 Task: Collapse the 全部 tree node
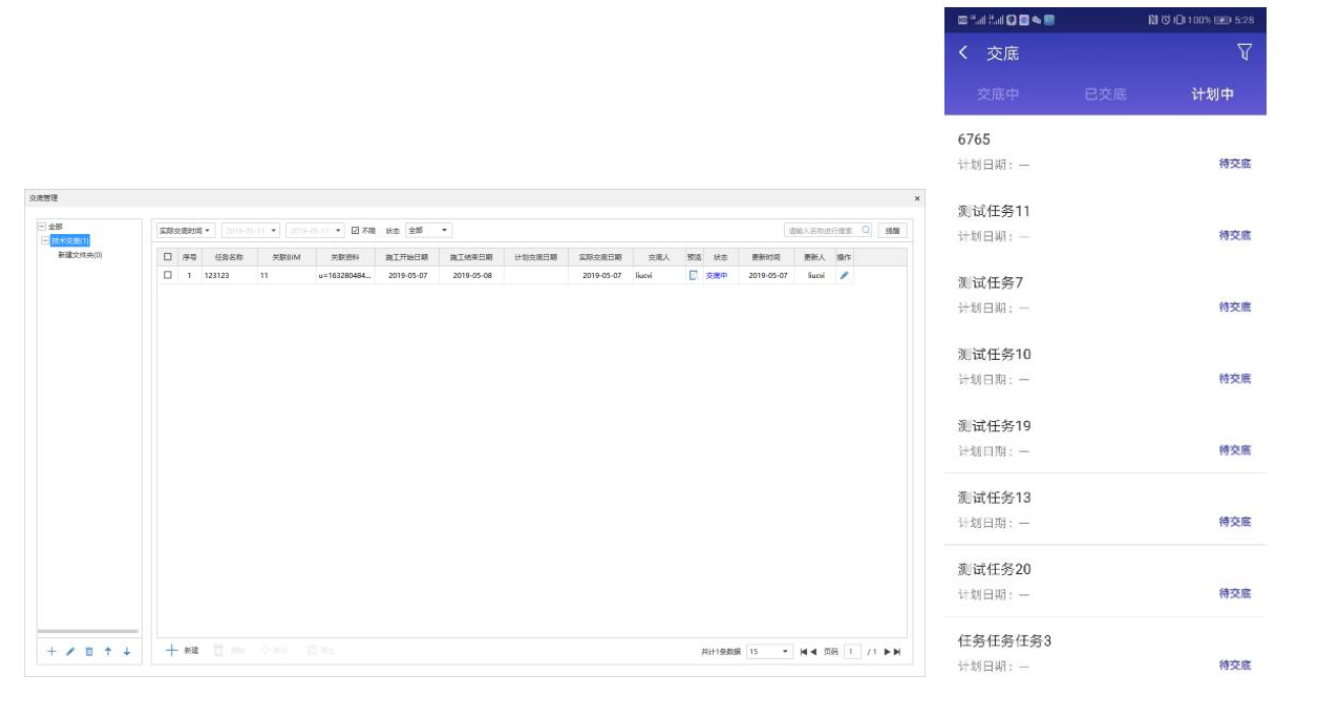[x=43, y=227]
